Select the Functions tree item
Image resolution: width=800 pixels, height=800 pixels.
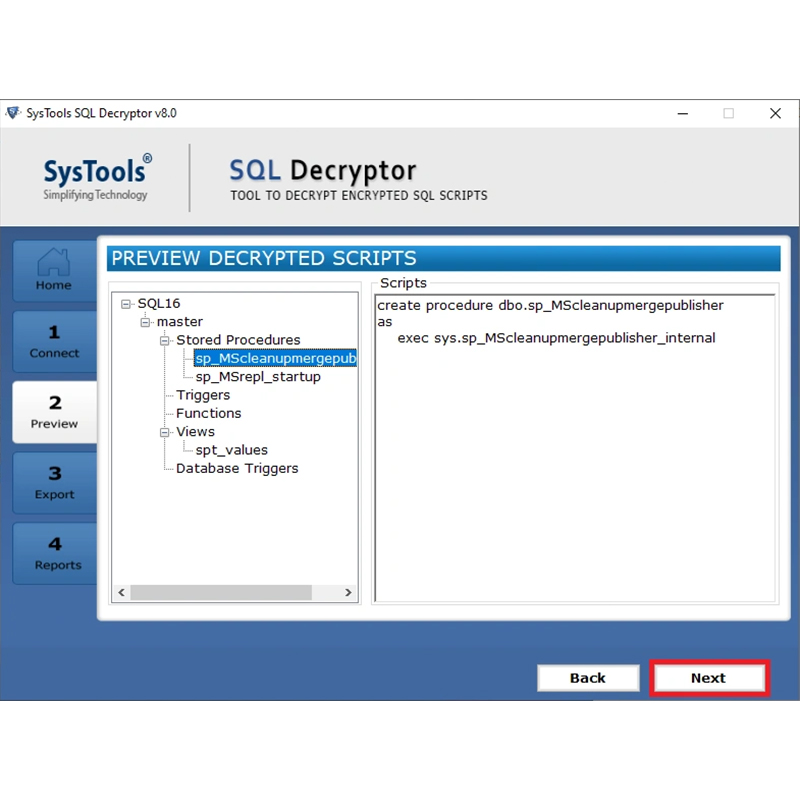click(x=209, y=414)
